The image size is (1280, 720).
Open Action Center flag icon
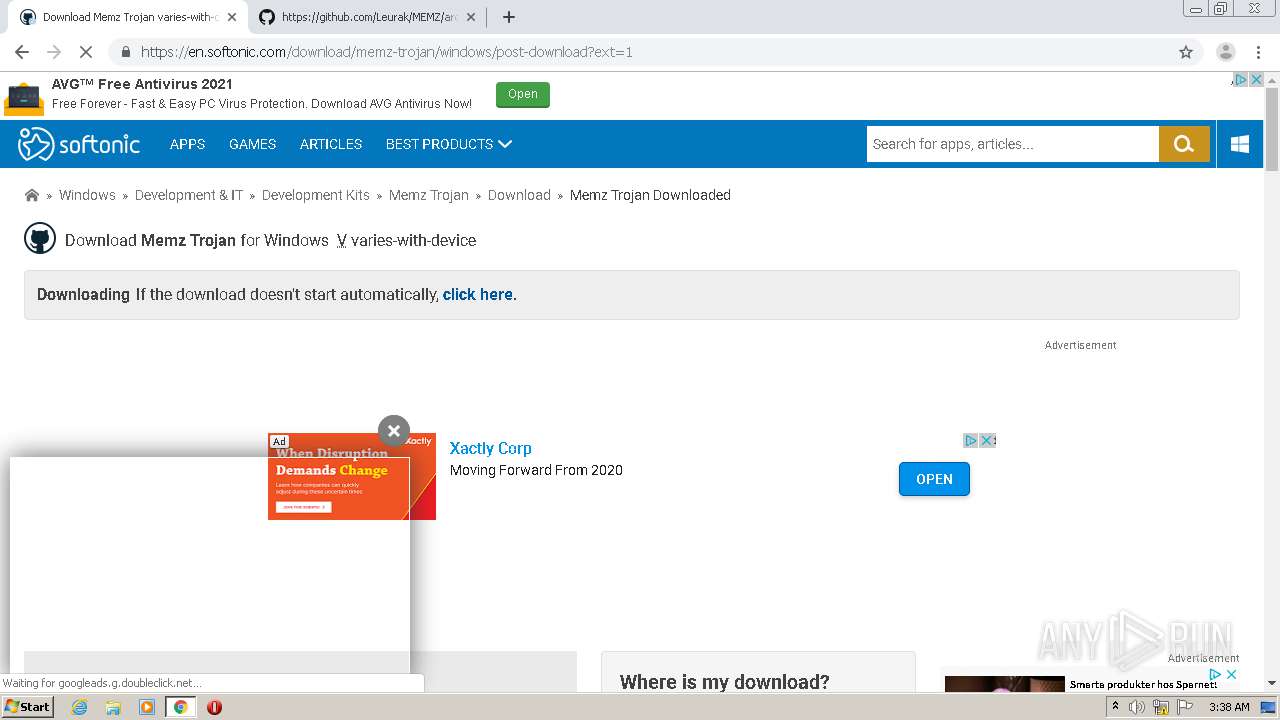(1184, 707)
